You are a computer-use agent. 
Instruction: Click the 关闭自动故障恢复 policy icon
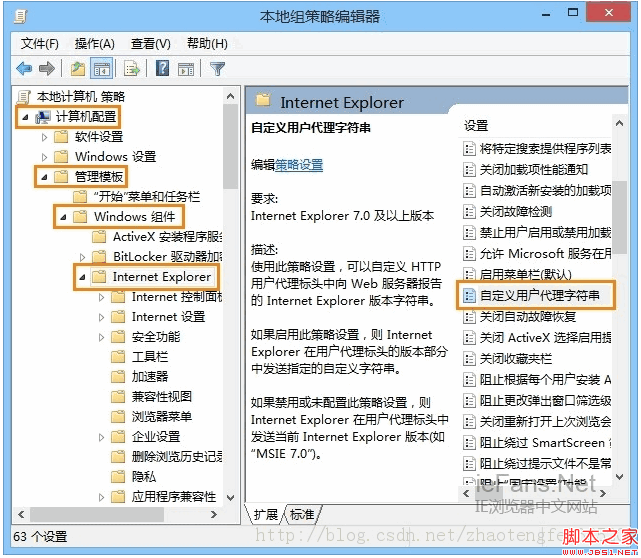(469, 316)
